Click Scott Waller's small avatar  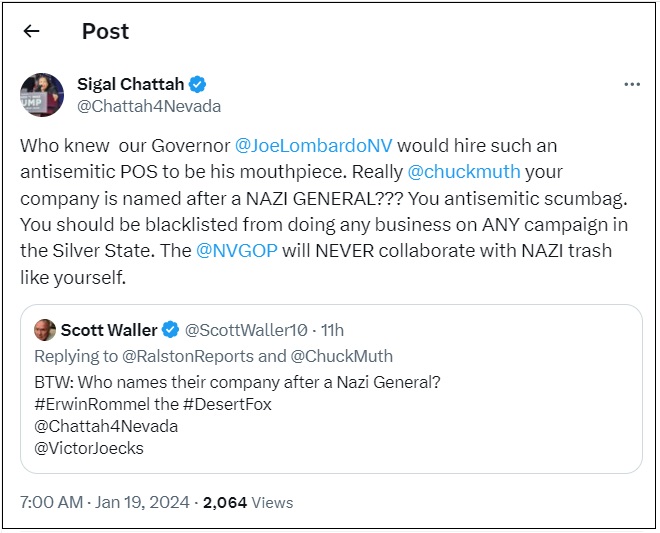pos(45,330)
